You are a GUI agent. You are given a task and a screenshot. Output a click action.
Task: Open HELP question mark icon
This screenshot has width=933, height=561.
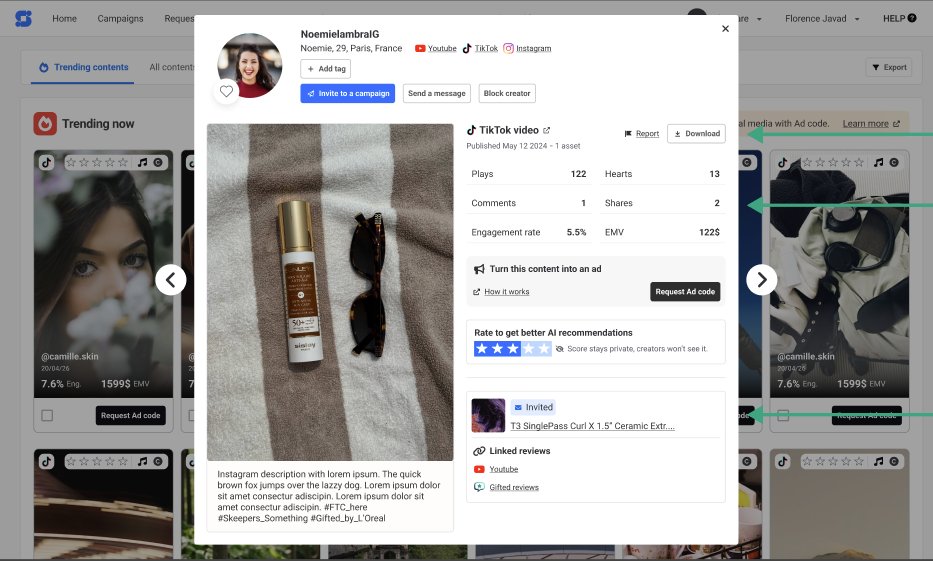[x=912, y=18]
